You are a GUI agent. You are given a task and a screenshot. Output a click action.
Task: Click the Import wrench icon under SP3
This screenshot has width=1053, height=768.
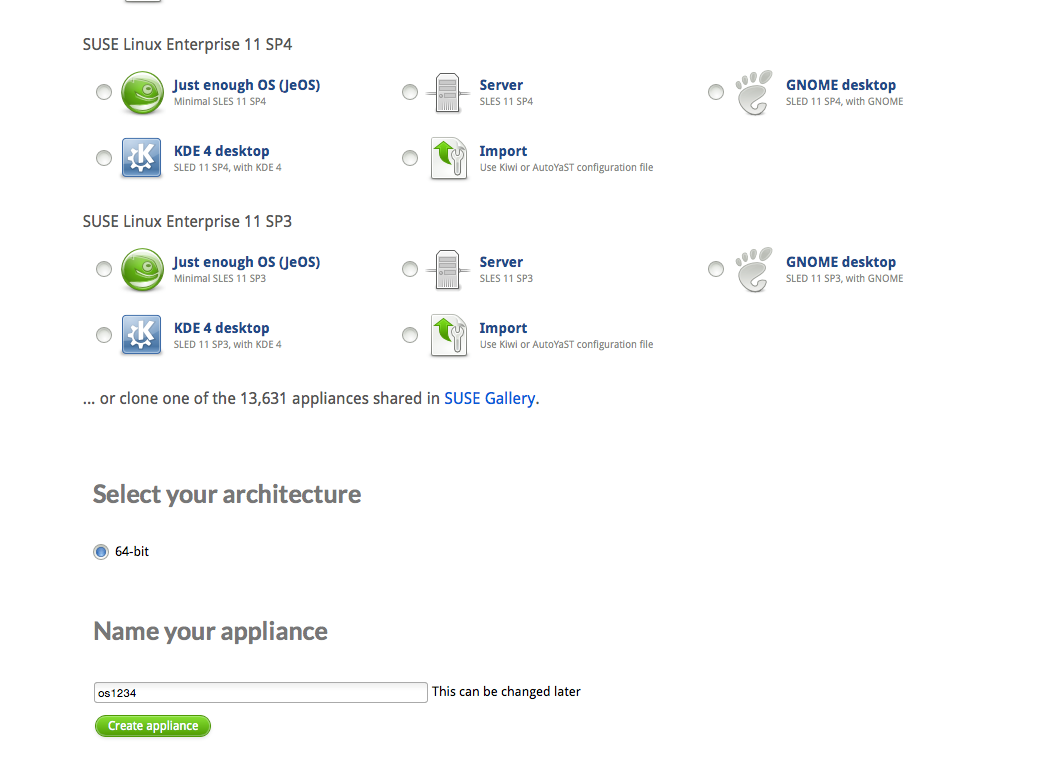pos(448,335)
